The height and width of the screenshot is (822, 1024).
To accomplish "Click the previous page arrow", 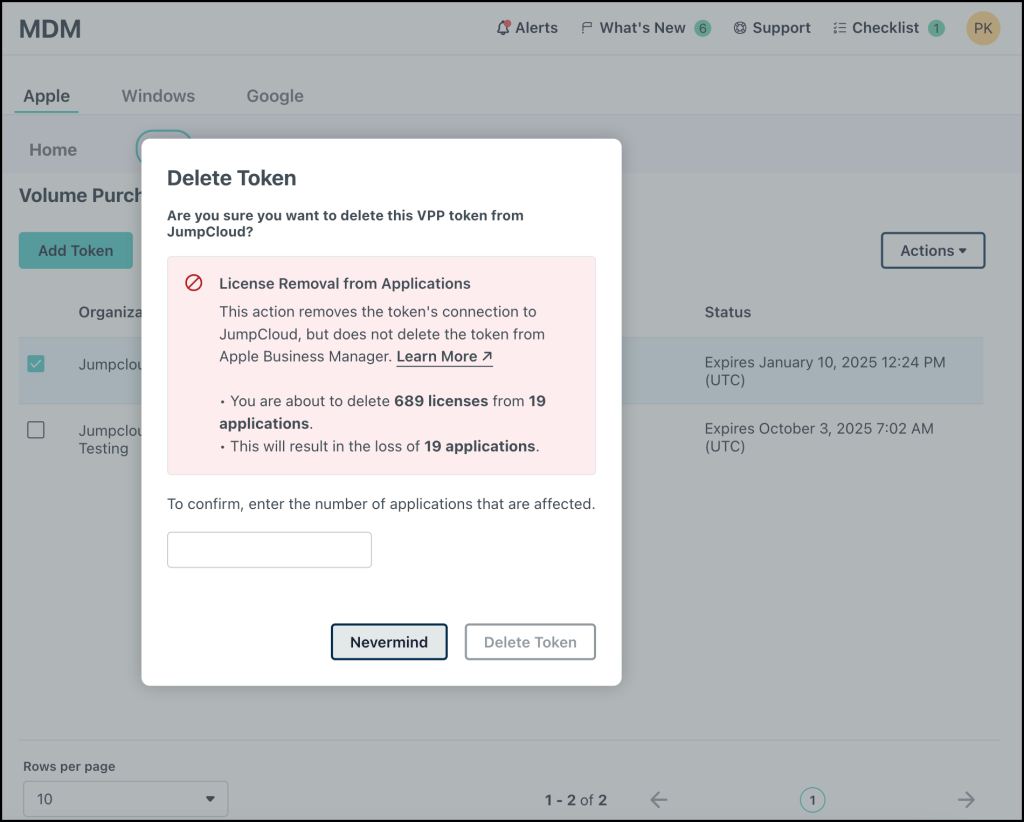I will [659, 799].
